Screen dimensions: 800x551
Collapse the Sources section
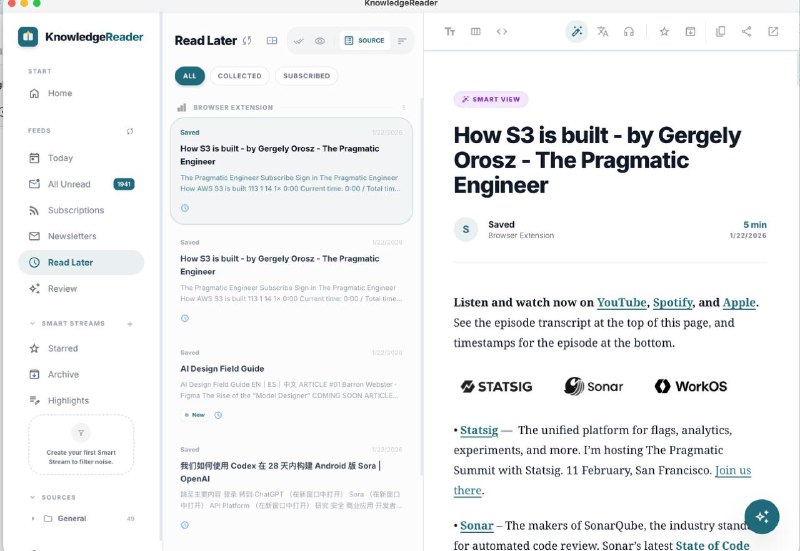(33, 497)
